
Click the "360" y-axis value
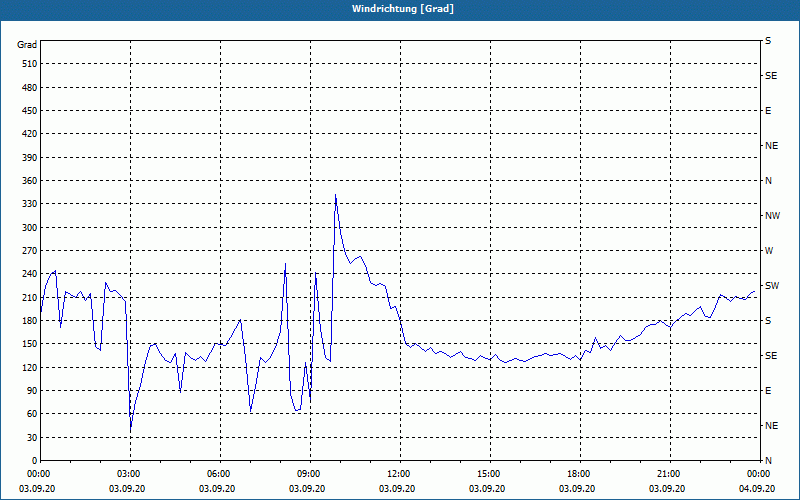click(x=30, y=181)
